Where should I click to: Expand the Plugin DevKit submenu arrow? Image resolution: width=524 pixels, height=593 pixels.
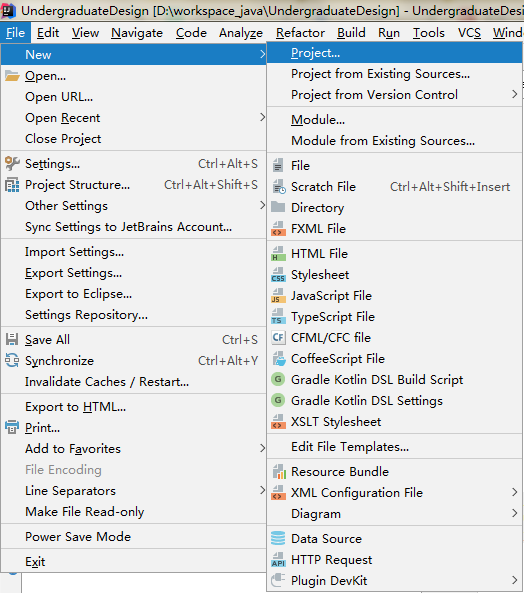click(x=515, y=580)
